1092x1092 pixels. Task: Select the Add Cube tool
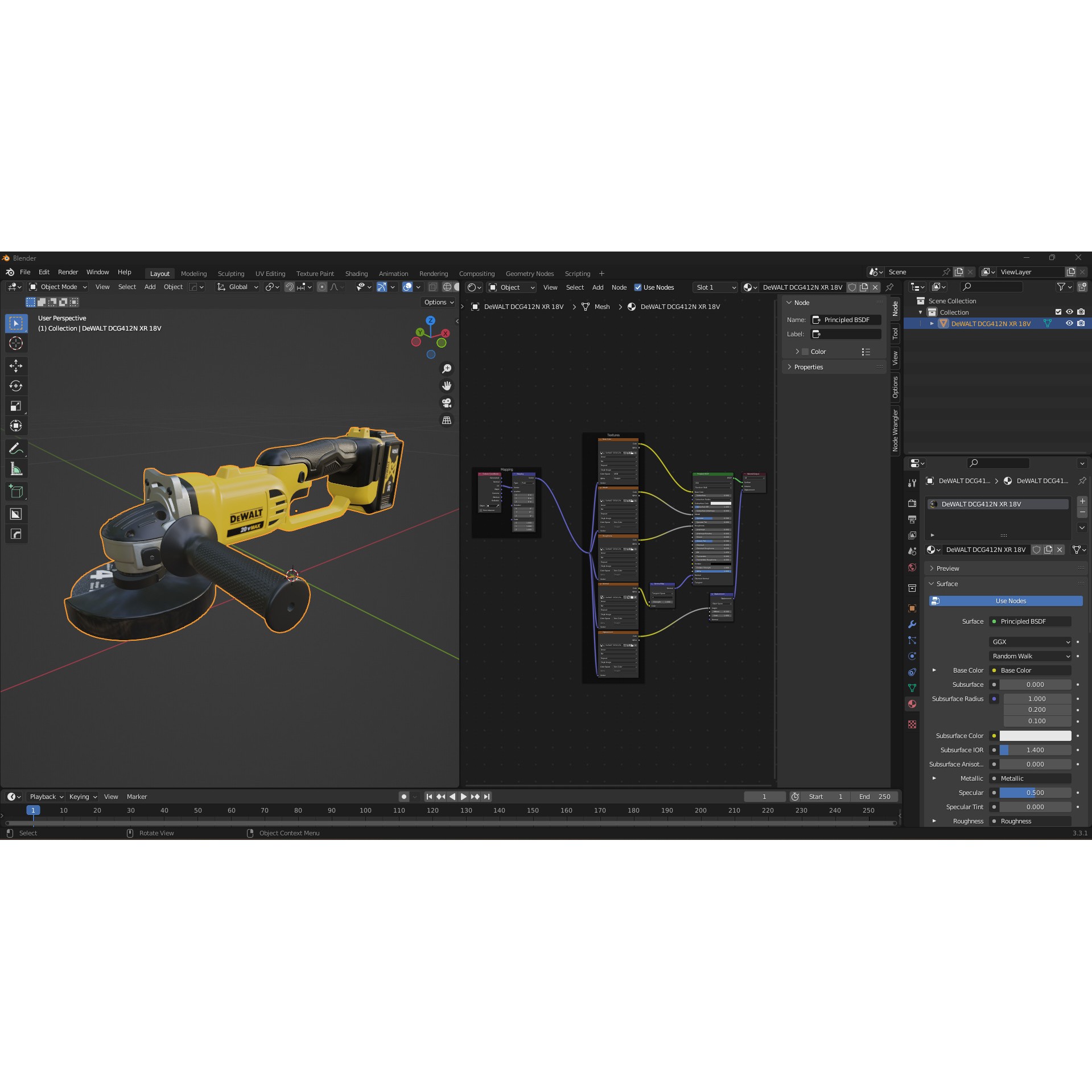pos(16,492)
